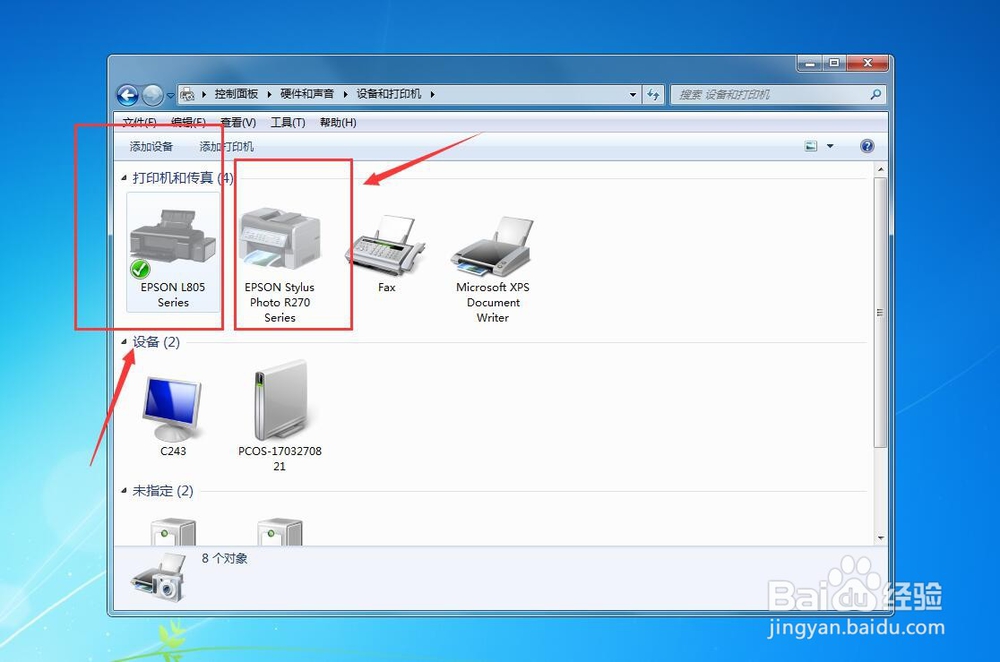
Task: Open address bar history dropdown arrow
Action: [x=633, y=94]
